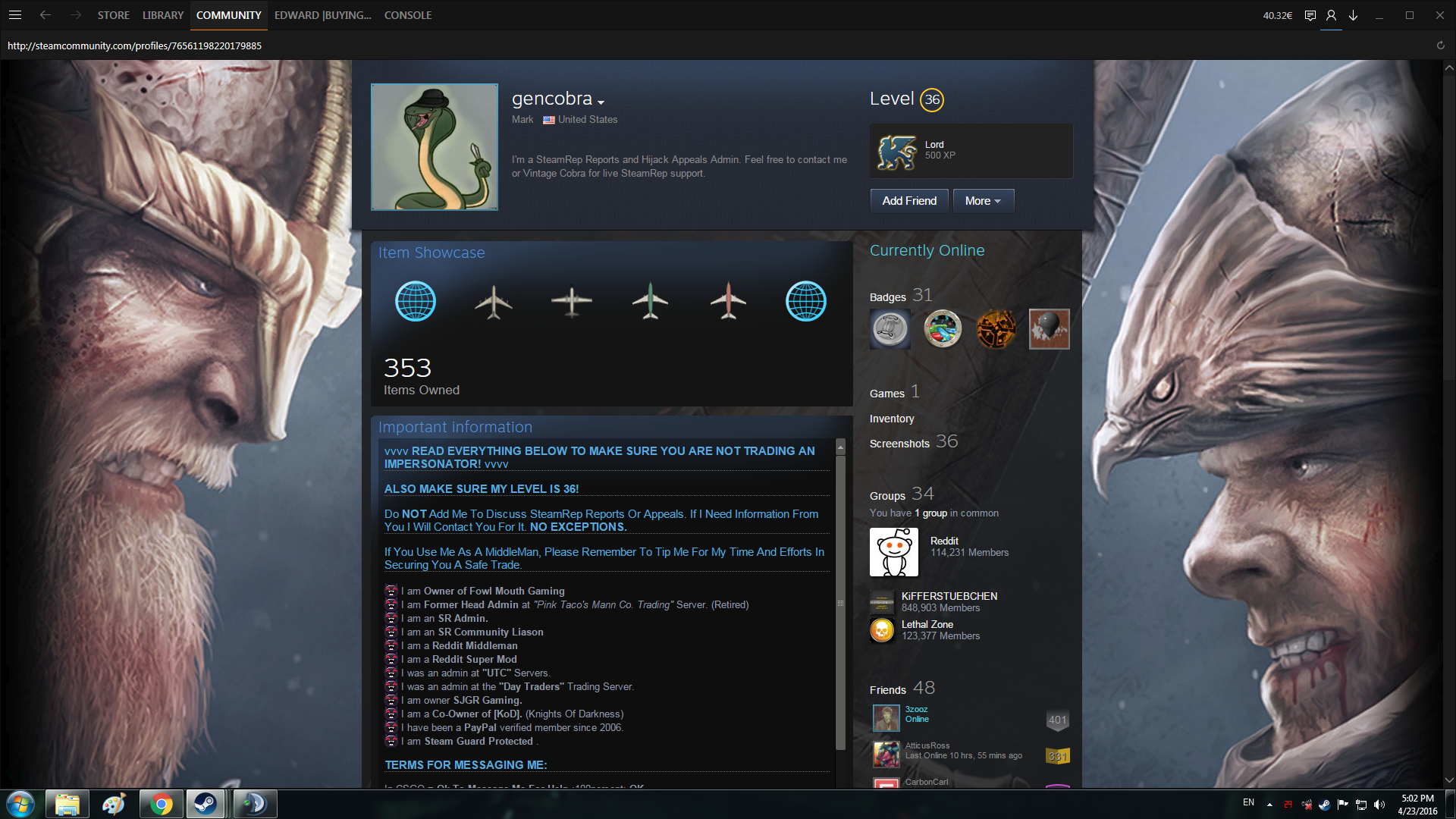The width and height of the screenshot is (1456, 819).
Task: Click the URL address field
Action: pyautogui.click(x=134, y=45)
